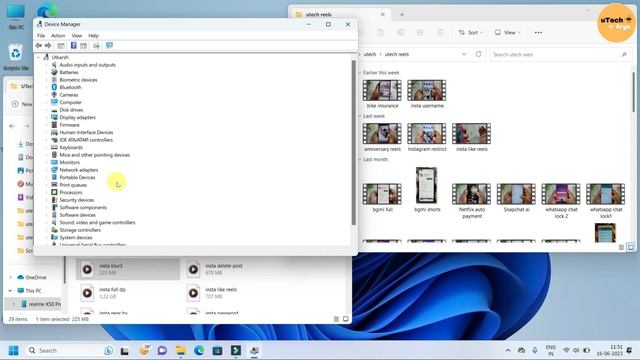
Task: Expand the Network adapters category chevron
Action: tap(47, 170)
